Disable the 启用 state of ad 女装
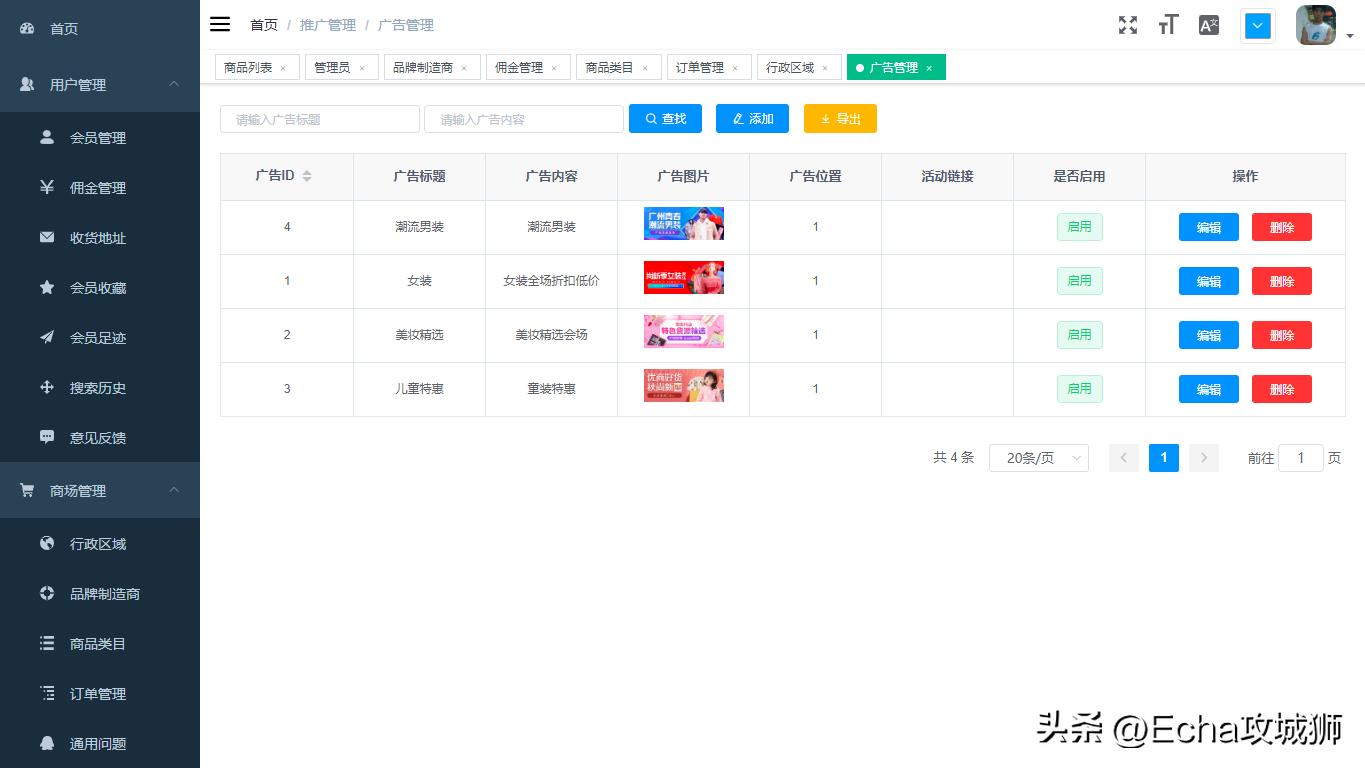This screenshot has height=768, width=1365. 1079,281
